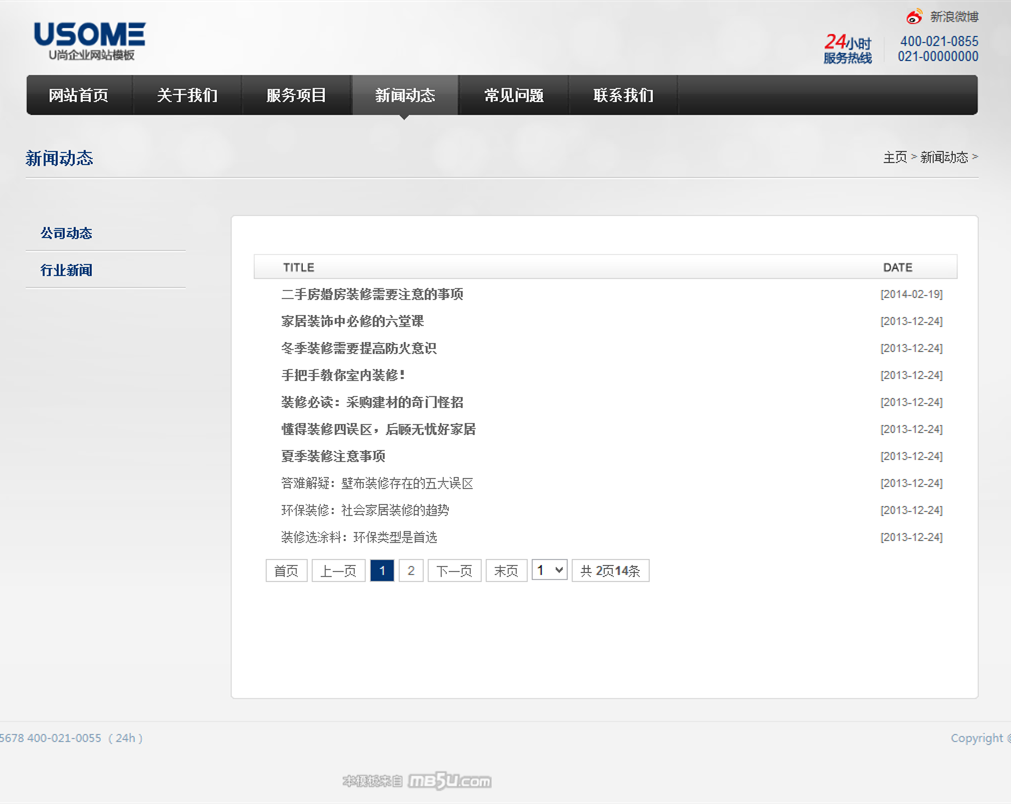
Task: Open the page number dropdown
Action: click(549, 570)
